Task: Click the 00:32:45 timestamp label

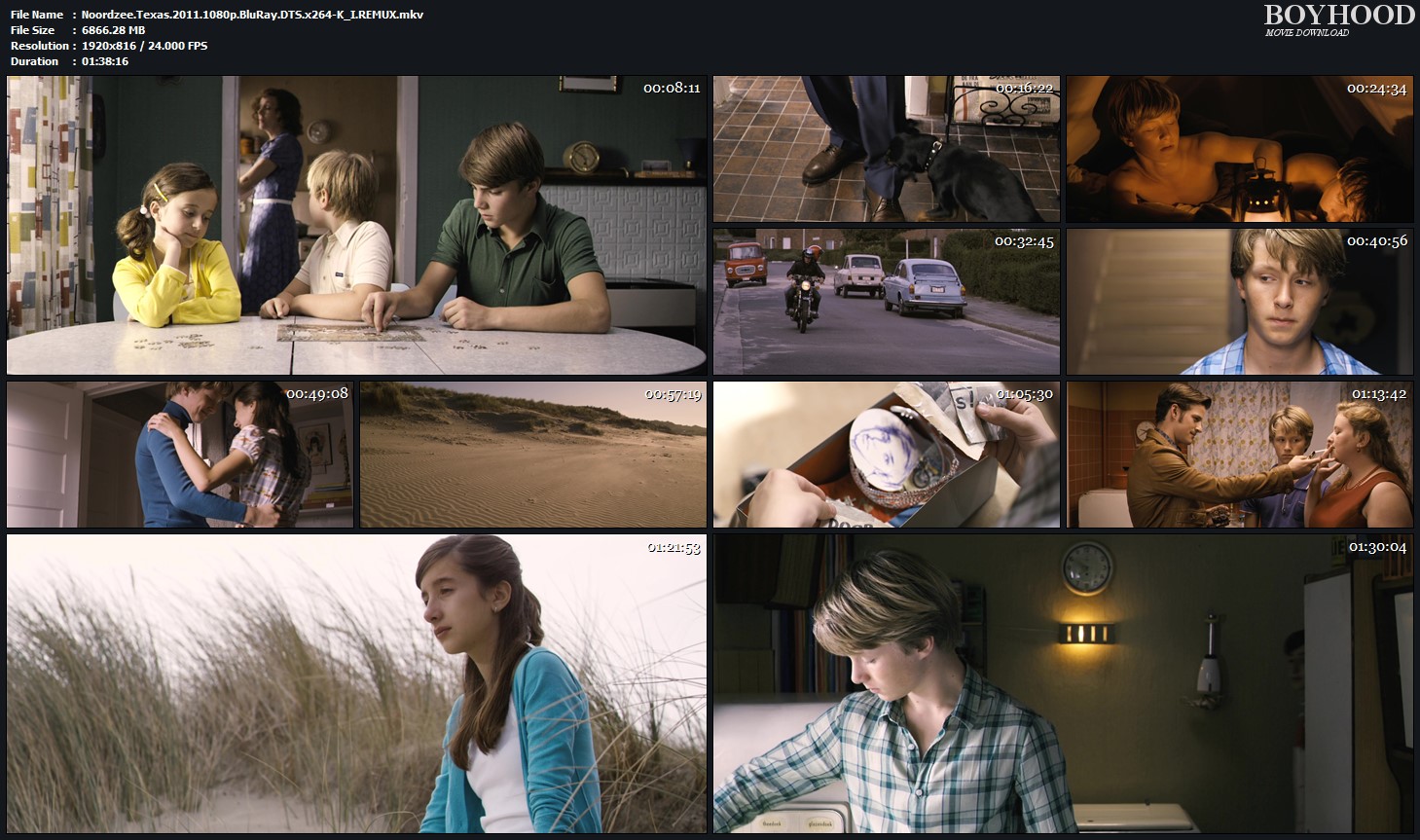Action: (x=1024, y=241)
